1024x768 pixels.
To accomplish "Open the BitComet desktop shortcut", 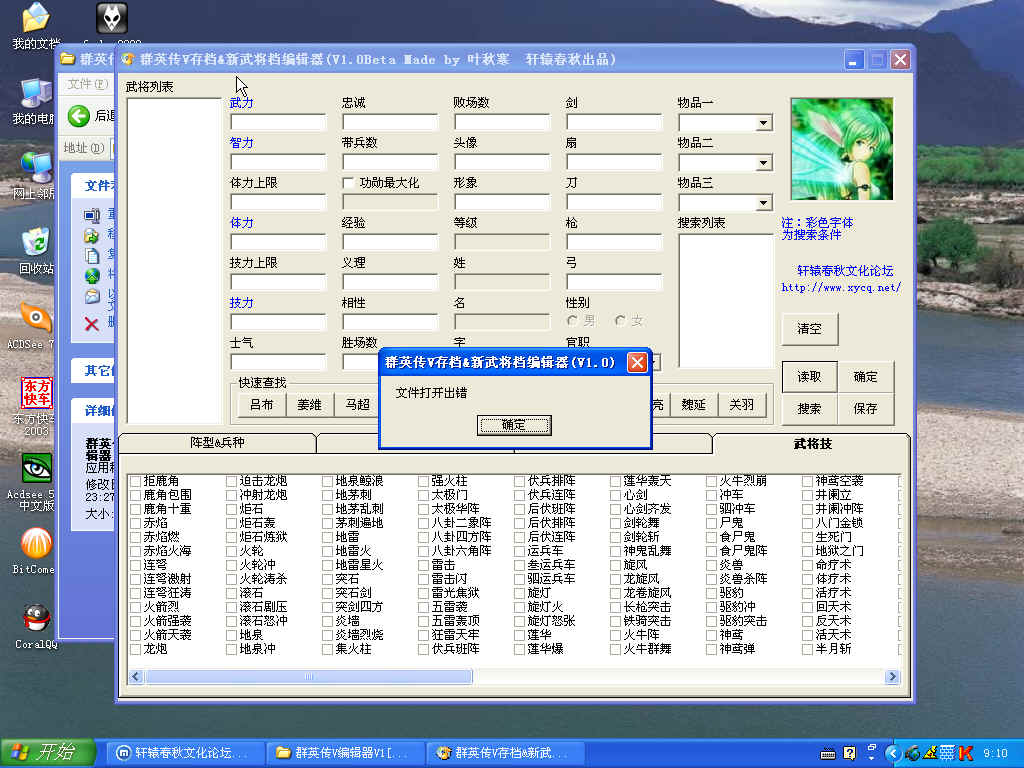I will (36, 546).
